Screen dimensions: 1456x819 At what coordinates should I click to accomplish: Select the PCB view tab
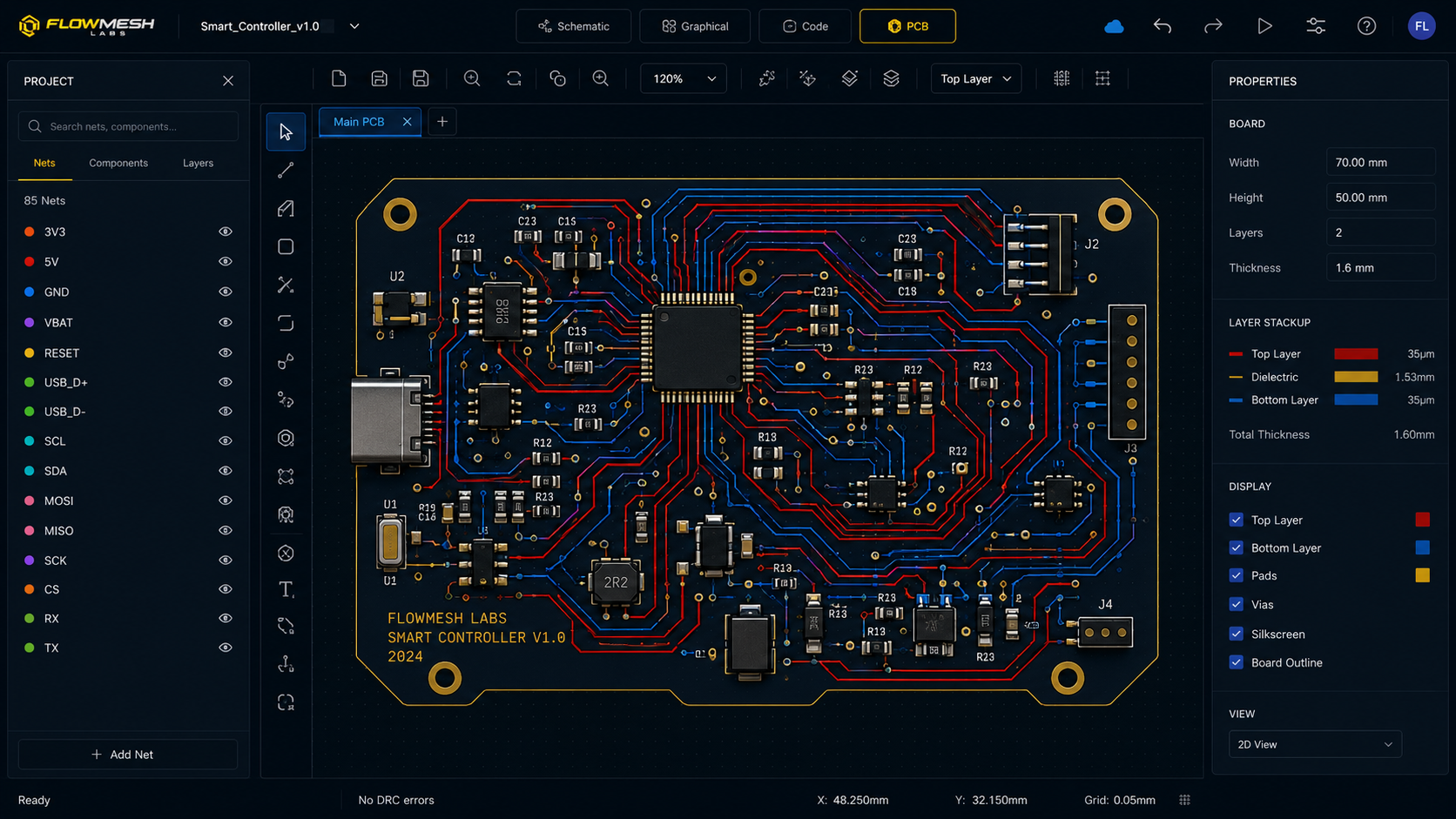[x=907, y=26]
